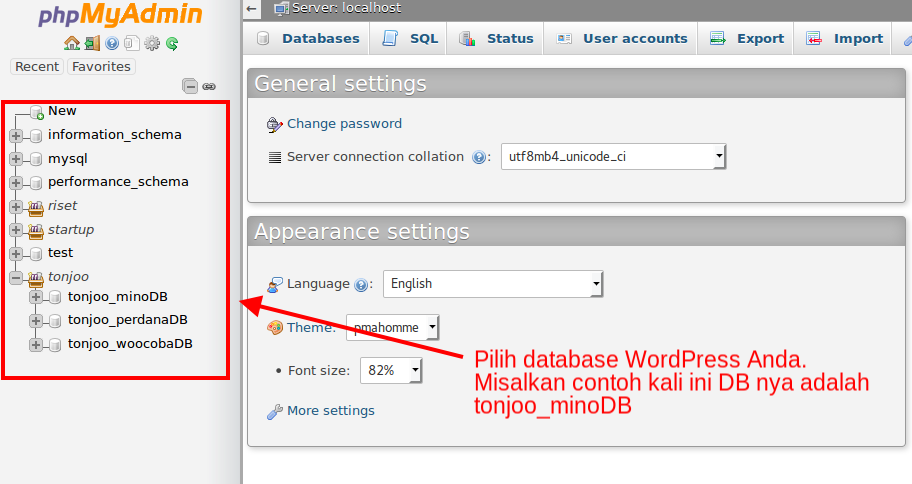
Task: Expand the riset group node
Action: (16, 207)
